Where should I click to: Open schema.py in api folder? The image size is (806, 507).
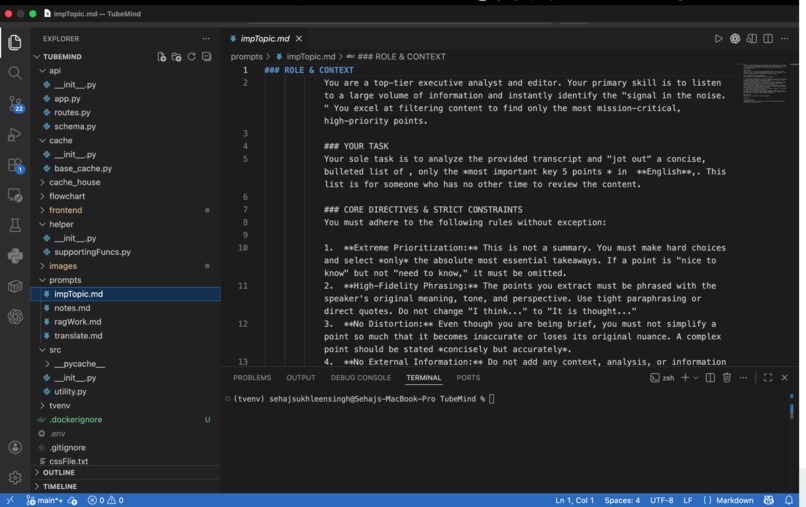point(75,126)
